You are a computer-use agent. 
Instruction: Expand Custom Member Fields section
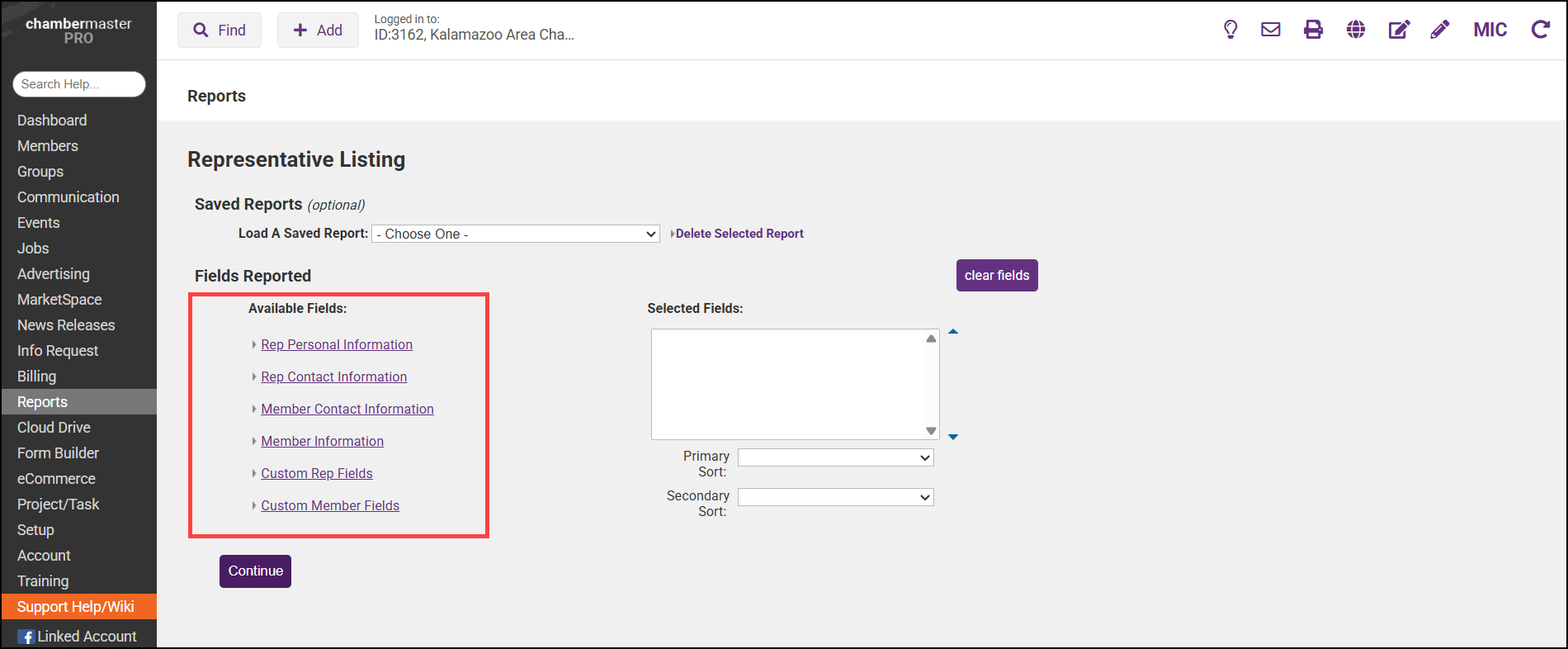[x=330, y=506]
